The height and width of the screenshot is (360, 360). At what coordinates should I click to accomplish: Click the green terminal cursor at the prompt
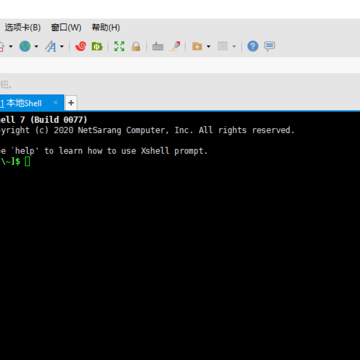[x=27, y=162]
